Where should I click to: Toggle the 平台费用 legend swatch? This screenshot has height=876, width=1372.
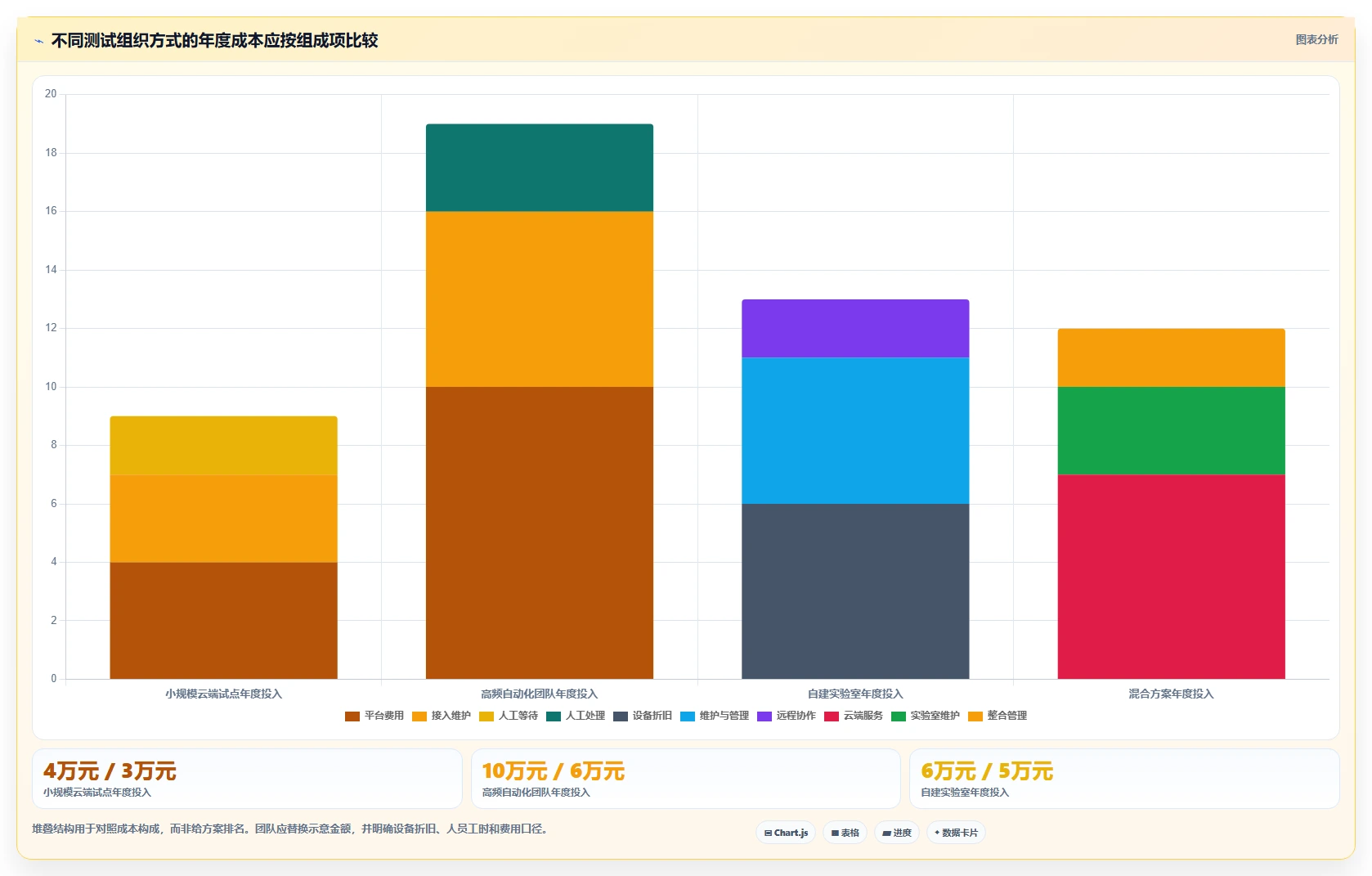point(352,717)
